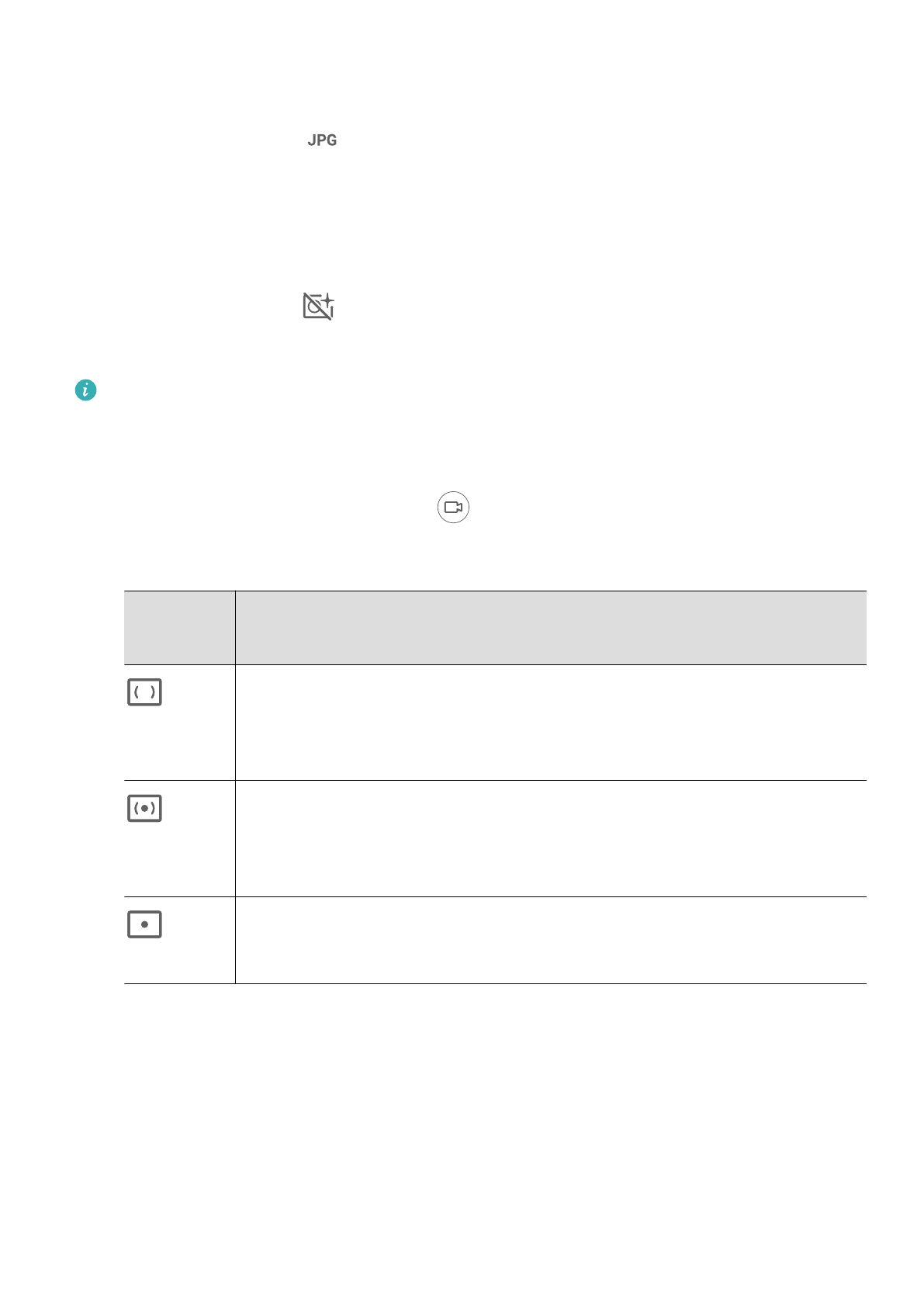Click the narrow gray header cell

[x=179, y=627]
